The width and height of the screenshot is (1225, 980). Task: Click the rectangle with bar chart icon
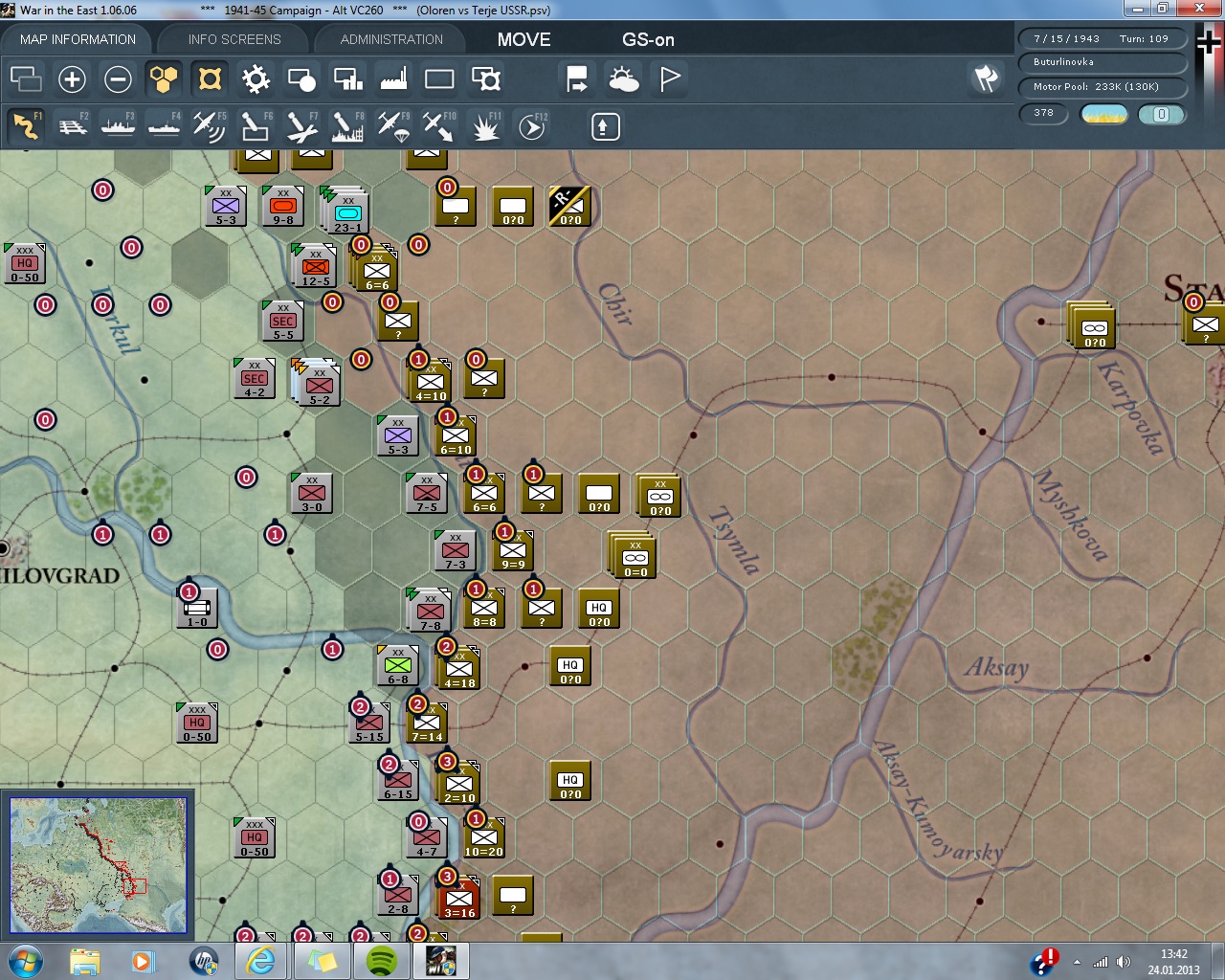pos(347,78)
